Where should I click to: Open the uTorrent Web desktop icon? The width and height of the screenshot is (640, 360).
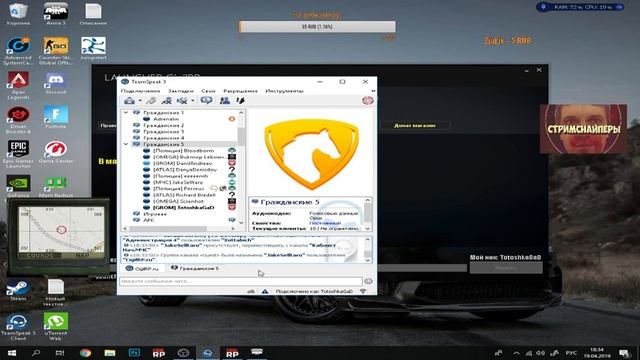[x=56, y=326]
